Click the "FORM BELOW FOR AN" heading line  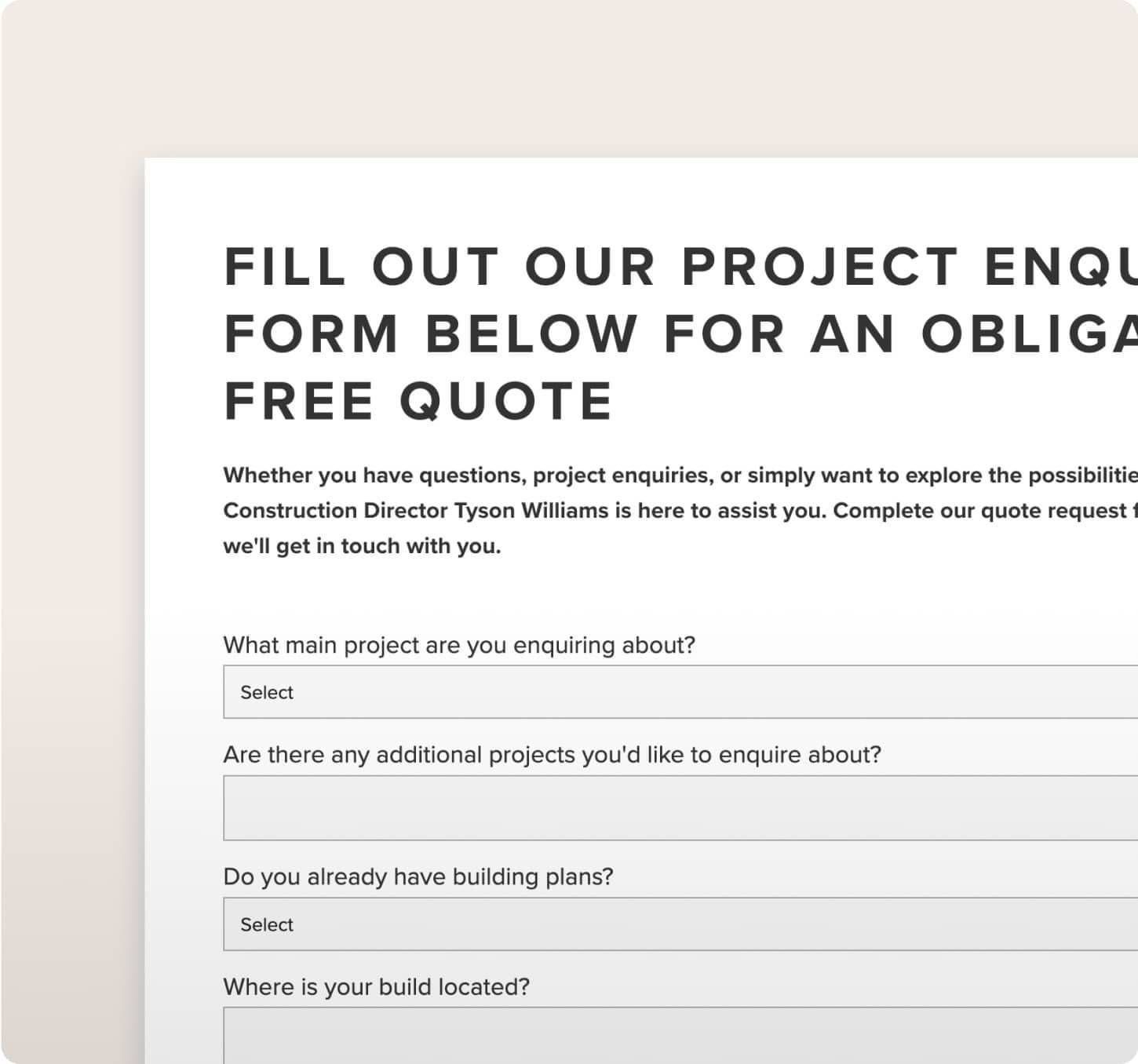(680, 334)
